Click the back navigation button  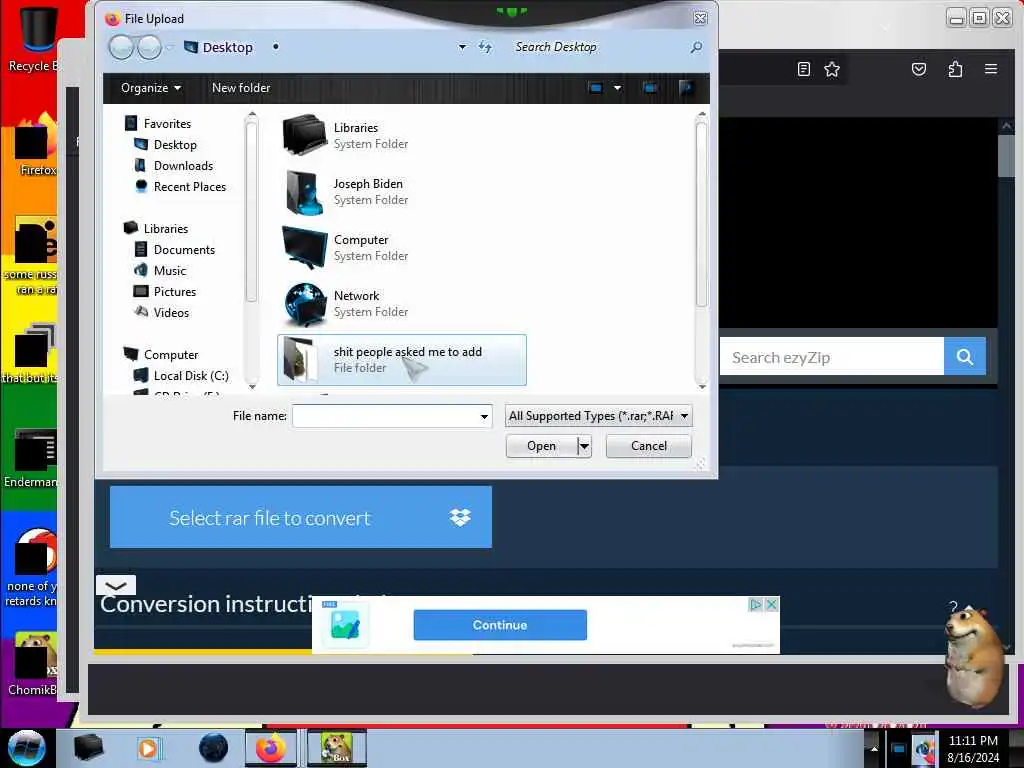[x=121, y=47]
